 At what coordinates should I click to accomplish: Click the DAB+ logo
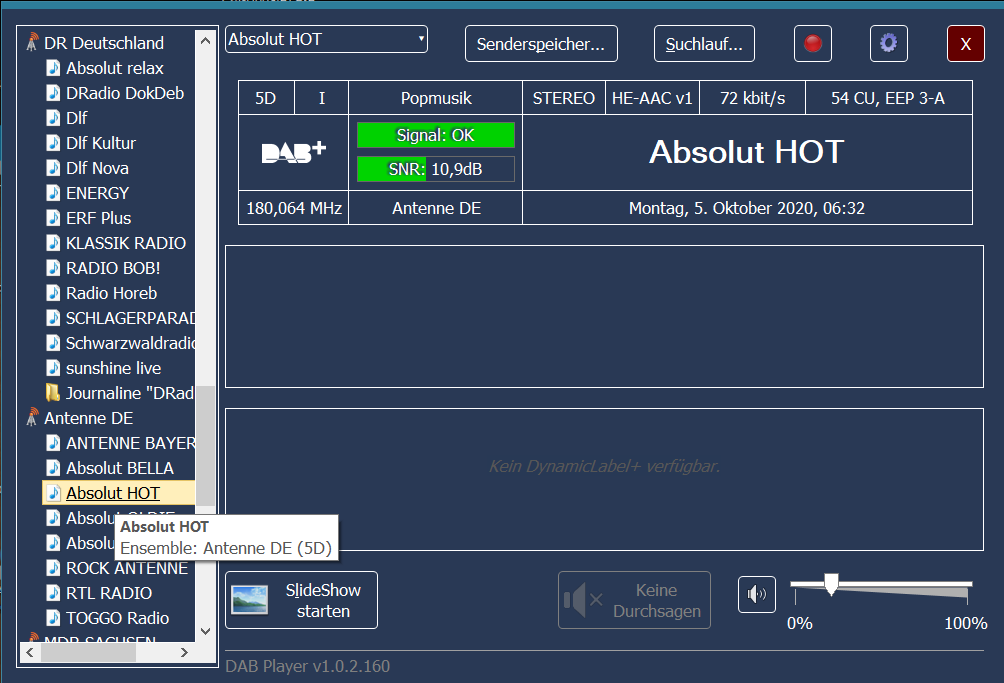point(293,152)
